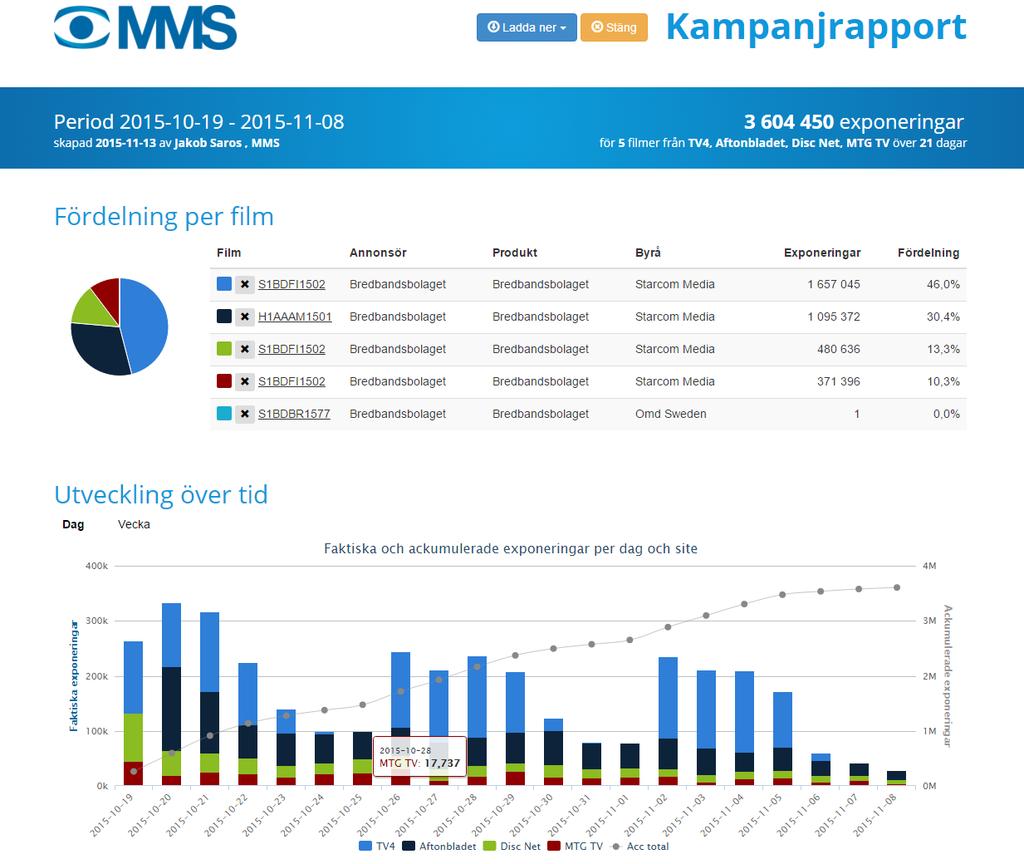Click the 1 095 372 exposures value
Image resolution: width=1024 pixels, height=864 pixels.
coord(833,317)
